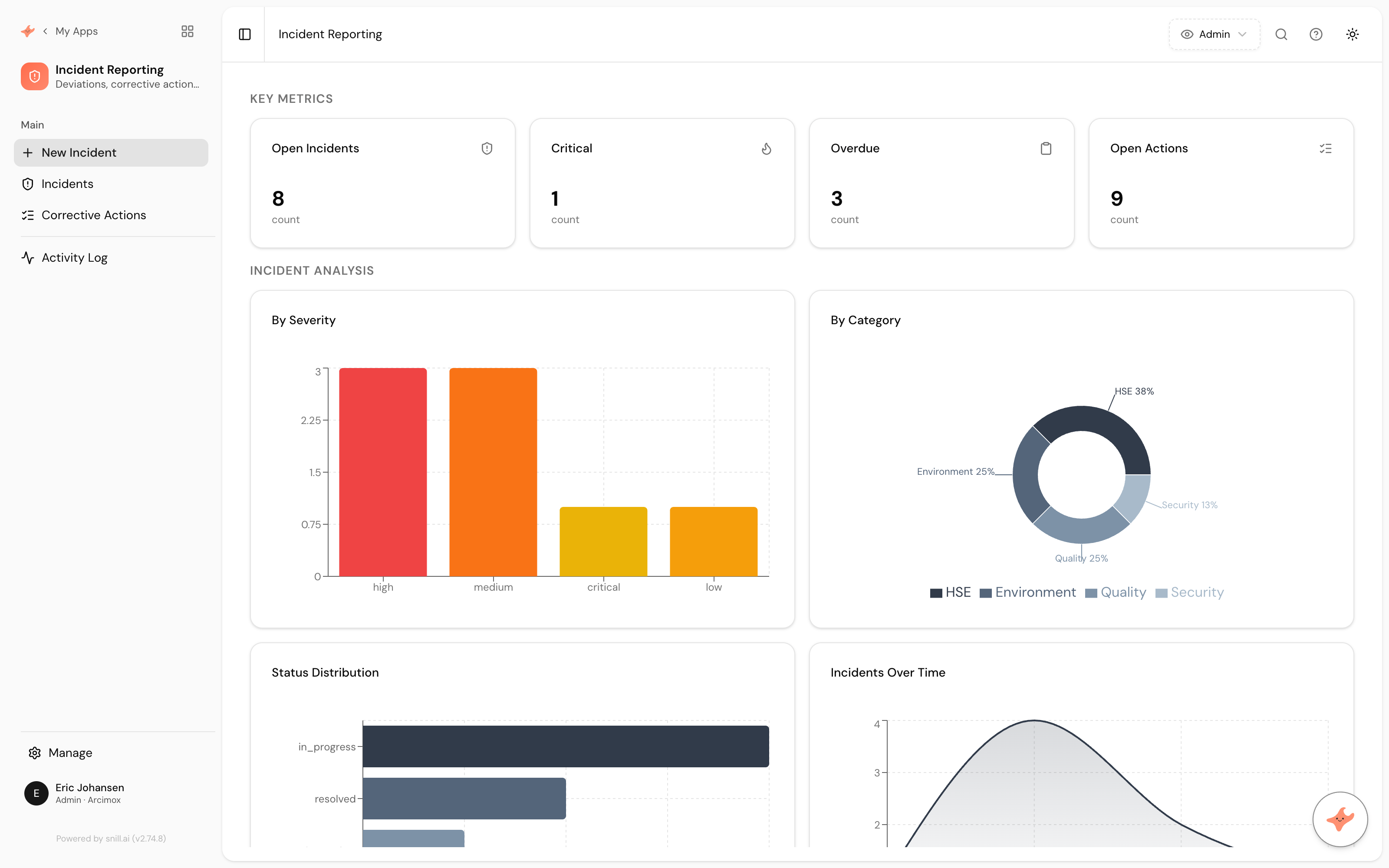Click the Incident Reporting shield app icon
Image resolution: width=1389 pixels, height=868 pixels.
pos(34,76)
